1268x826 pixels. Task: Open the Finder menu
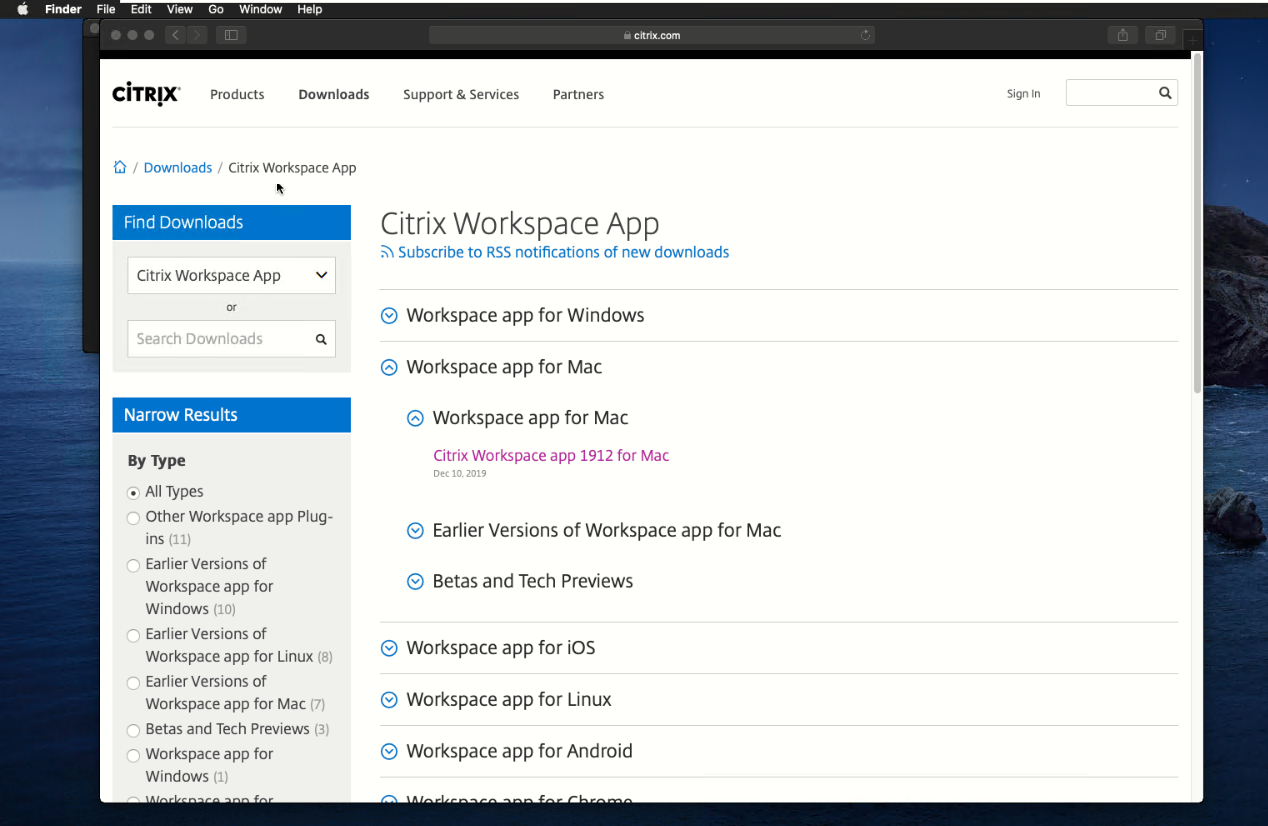[63, 9]
